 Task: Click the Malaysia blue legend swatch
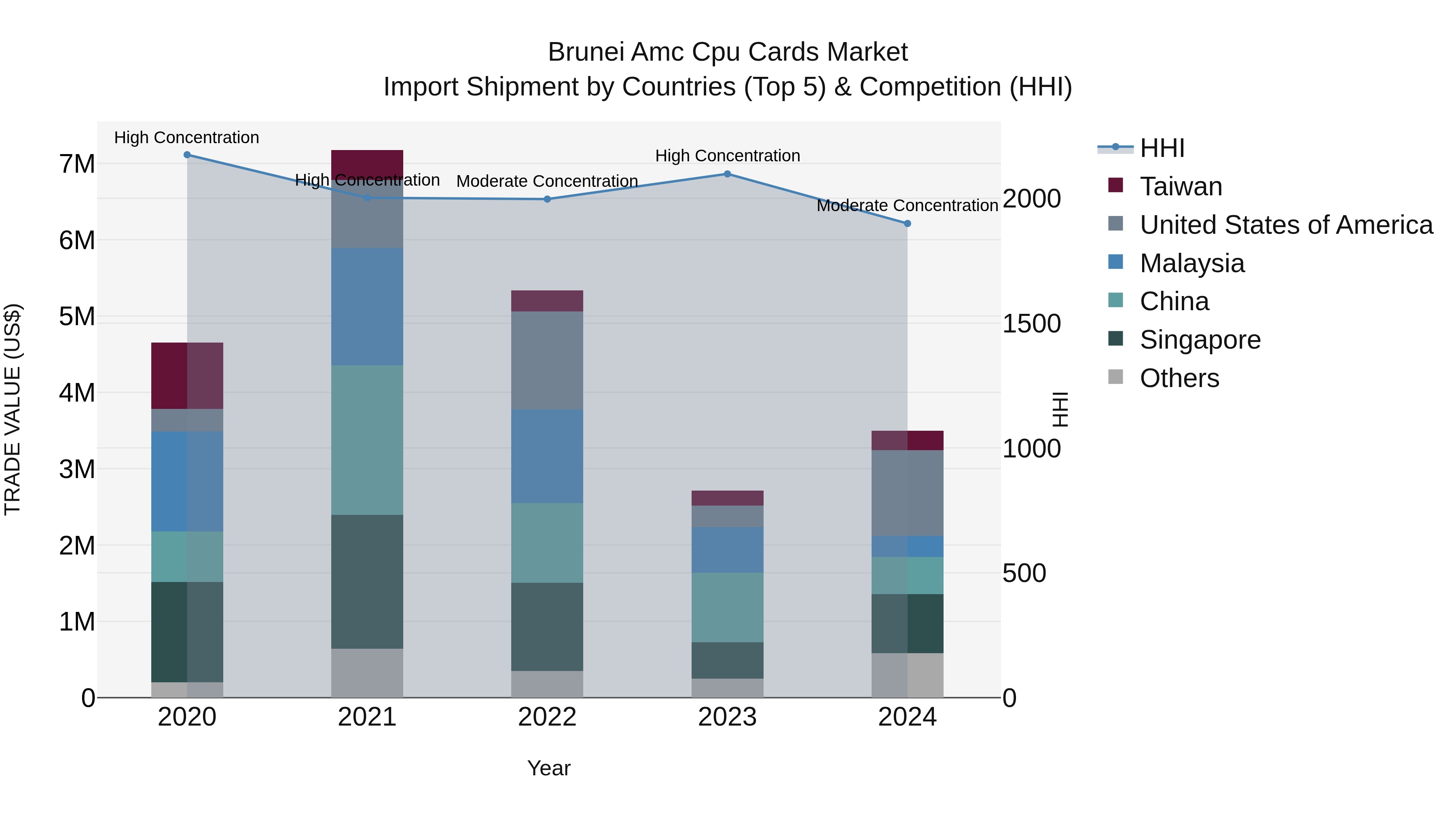(1116, 262)
